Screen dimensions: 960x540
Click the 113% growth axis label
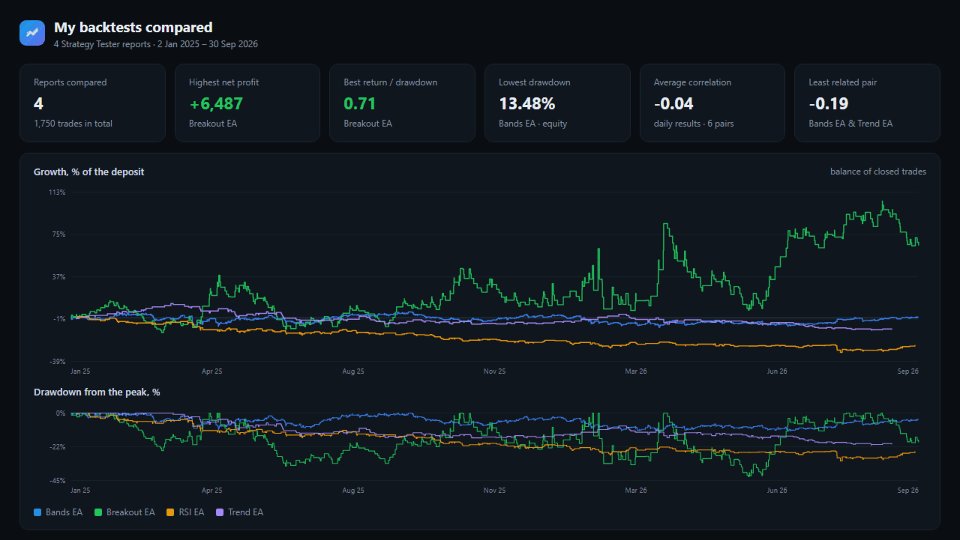pos(57,192)
